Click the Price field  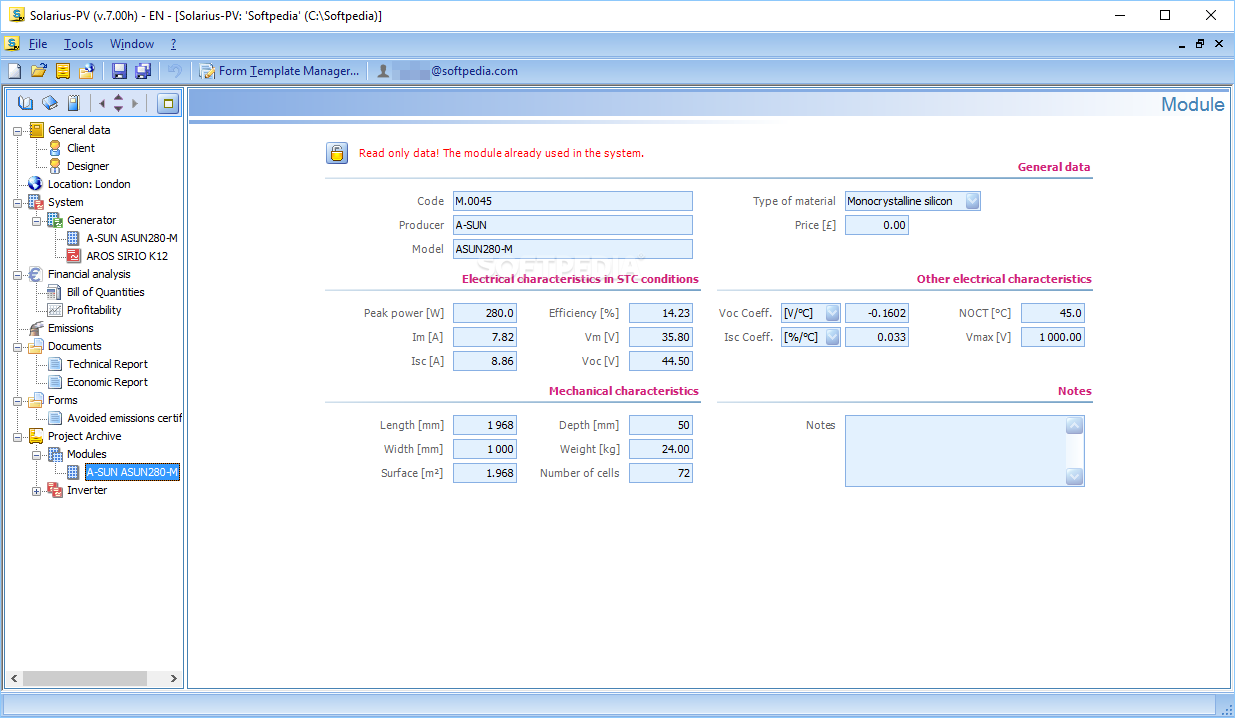coord(877,225)
